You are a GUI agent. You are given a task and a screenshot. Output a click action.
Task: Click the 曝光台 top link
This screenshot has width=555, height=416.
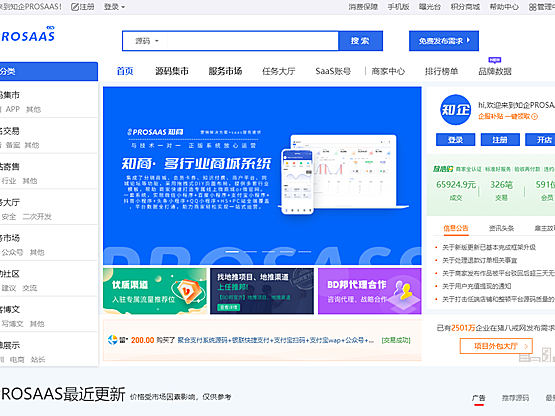[x=430, y=7]
